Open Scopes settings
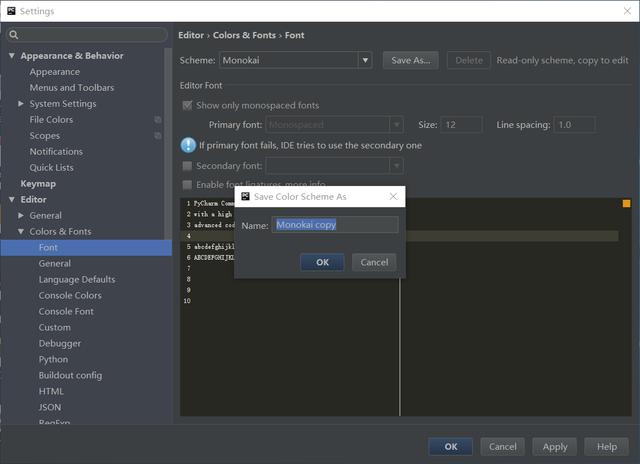This screenshot has height=464, width=640. (x=44, y=135)
